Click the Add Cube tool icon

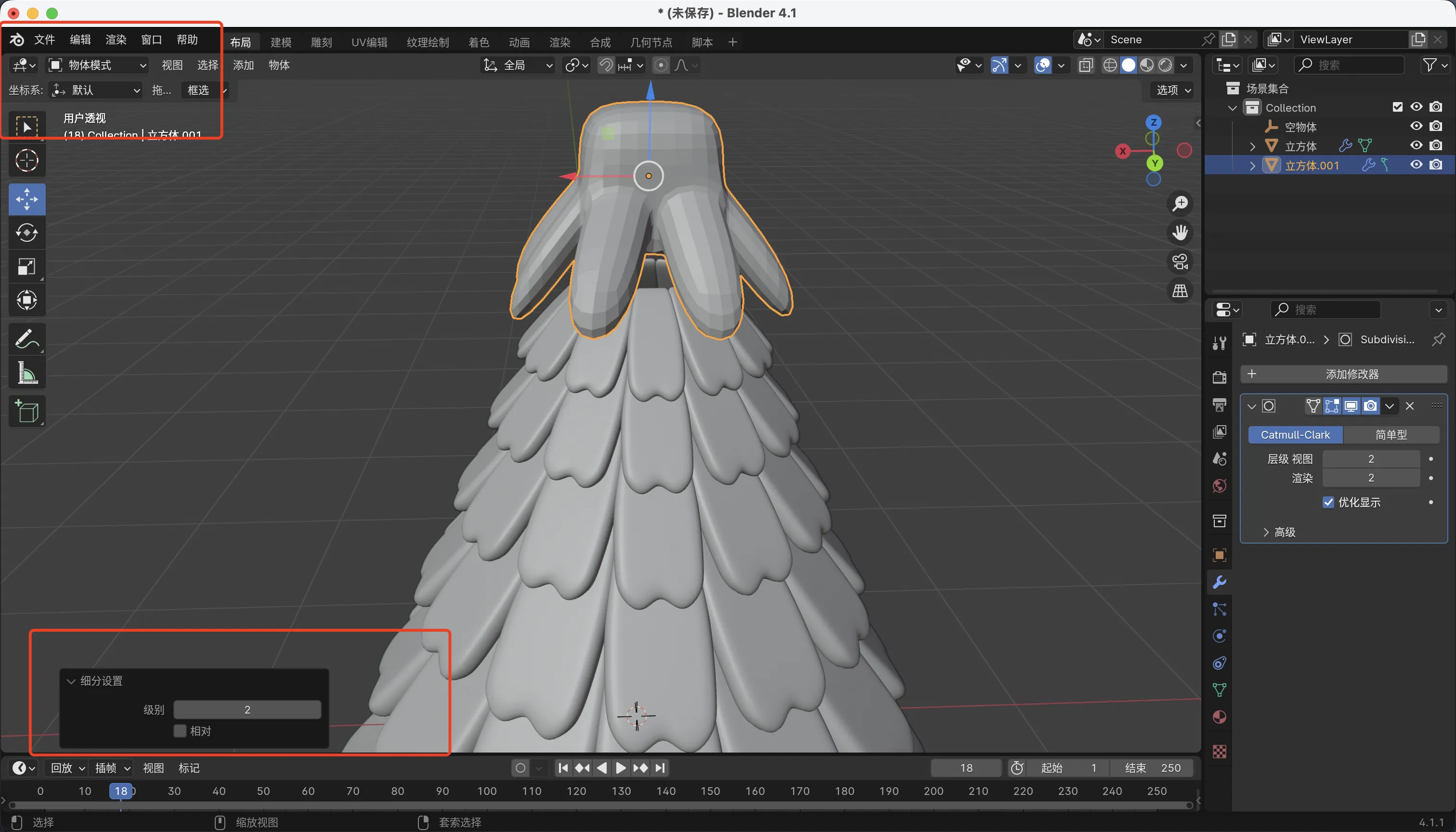tap(27, 411)
